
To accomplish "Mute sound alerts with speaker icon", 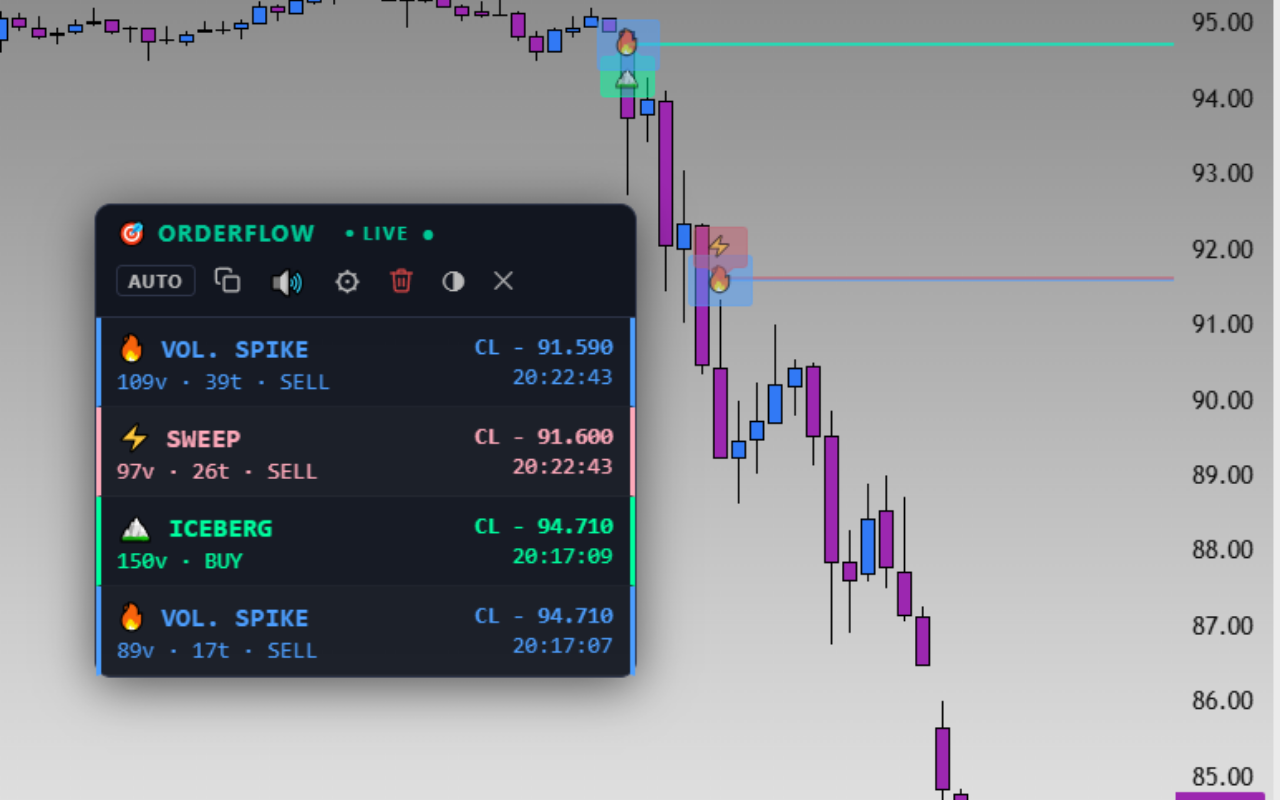I will click(287, 282).
